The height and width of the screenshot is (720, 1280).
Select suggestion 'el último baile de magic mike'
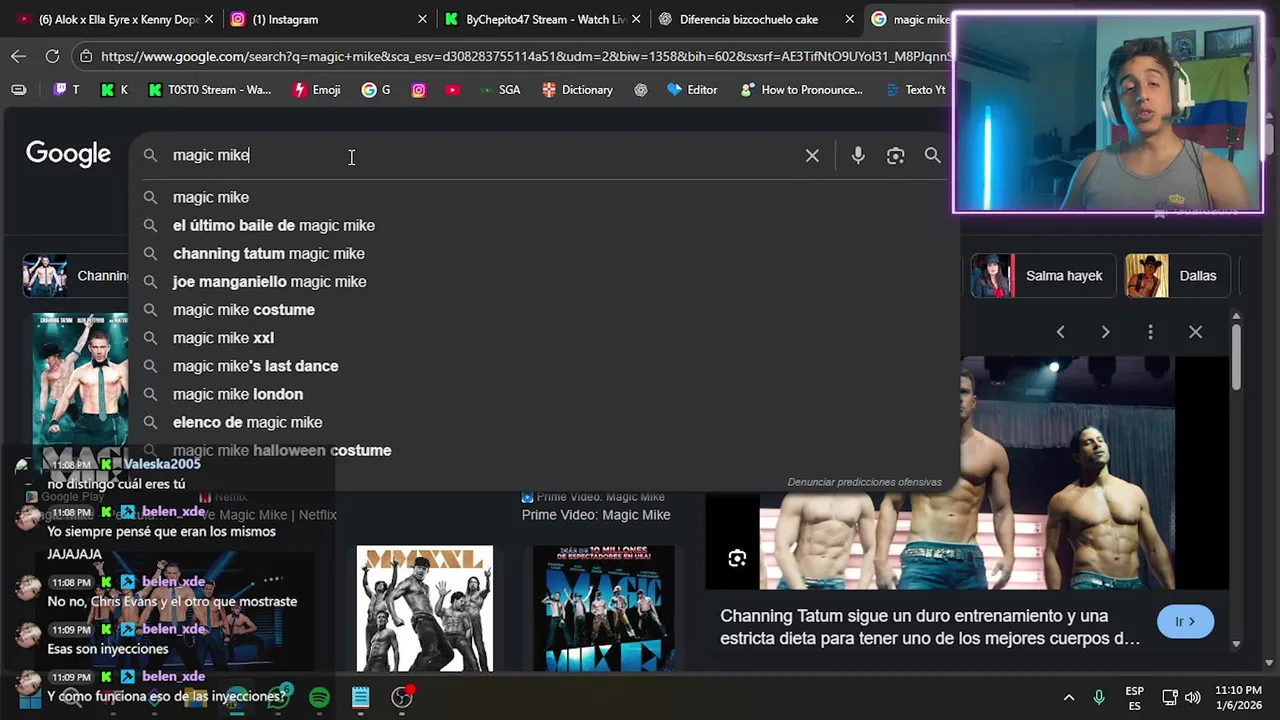pos(544,225)
